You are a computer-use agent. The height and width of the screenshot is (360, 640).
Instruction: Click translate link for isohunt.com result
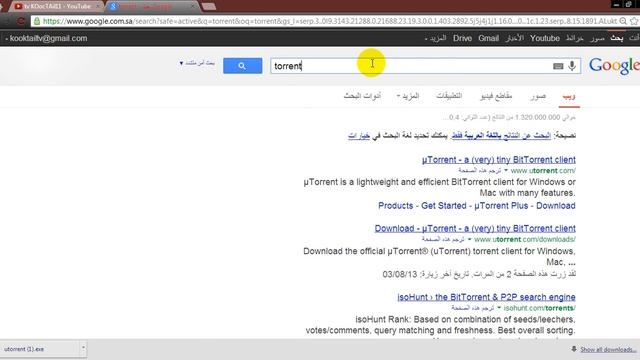click(x=473, y=308)
